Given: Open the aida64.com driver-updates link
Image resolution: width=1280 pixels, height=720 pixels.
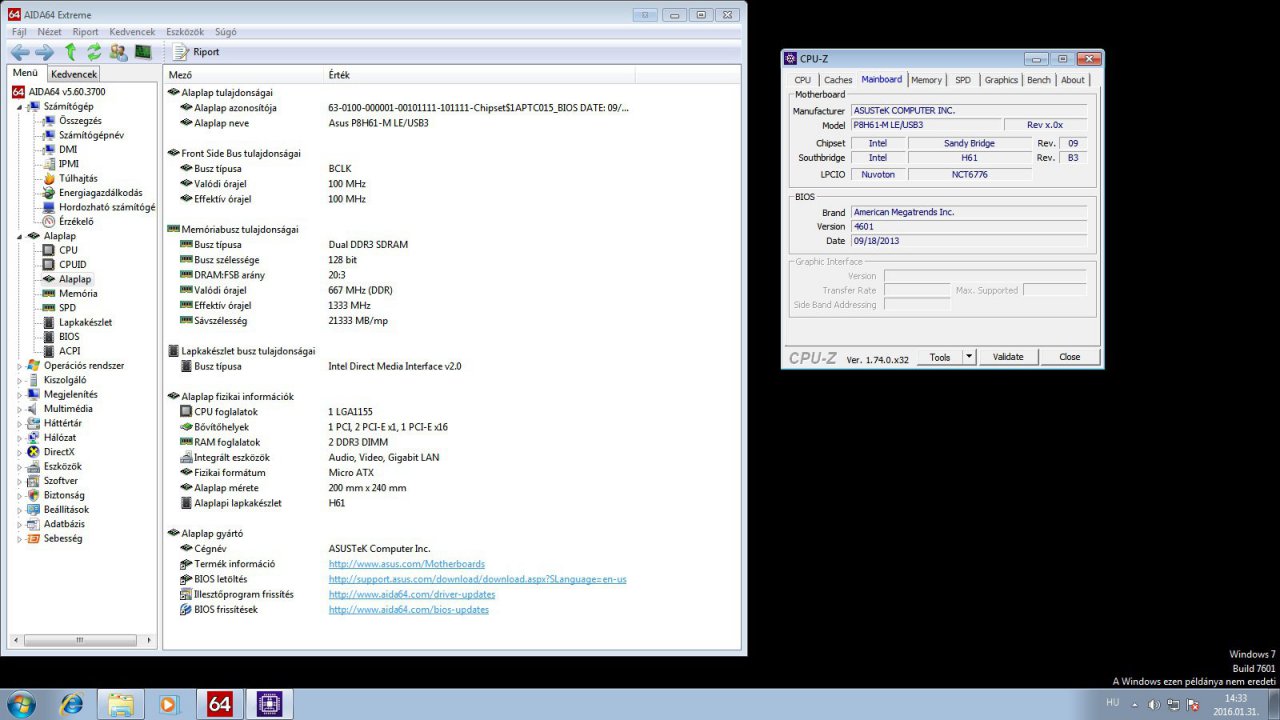Looking at the screenshot, I should click(x=412, y=594).
